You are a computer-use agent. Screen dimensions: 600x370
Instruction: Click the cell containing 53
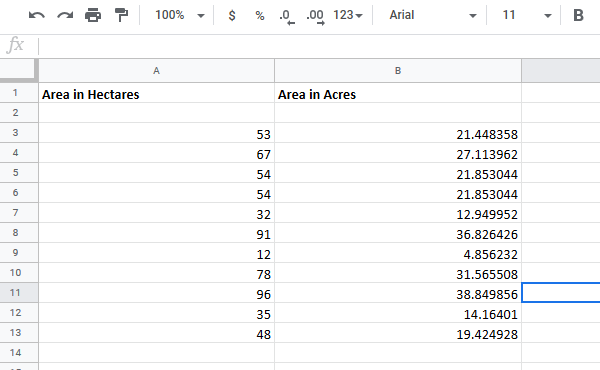(157, 133)
